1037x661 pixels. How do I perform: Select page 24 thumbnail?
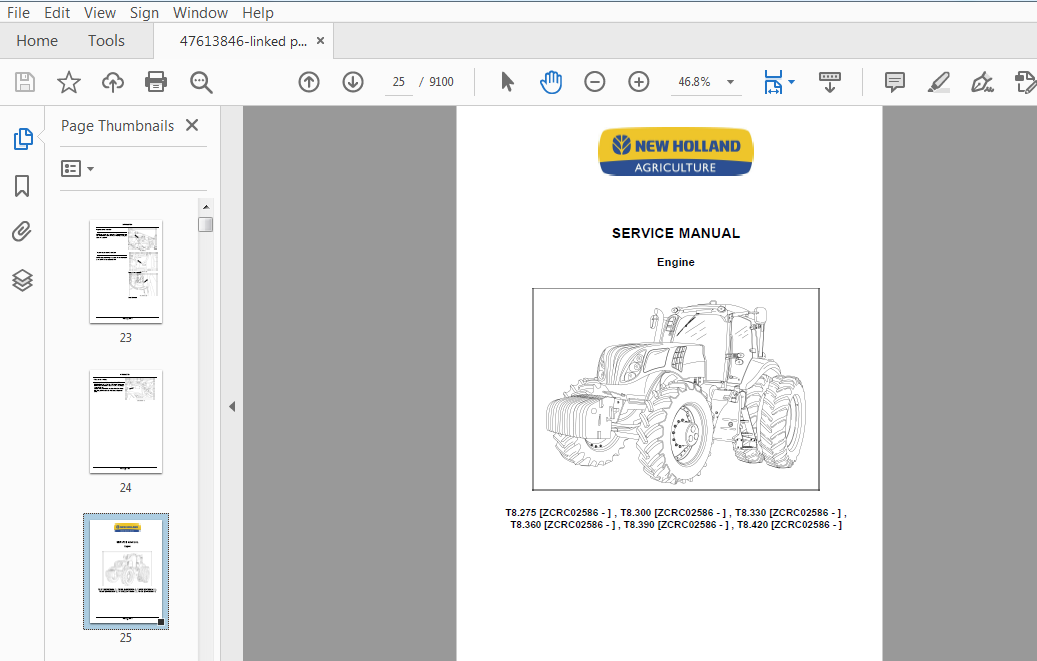pos(126,421)
